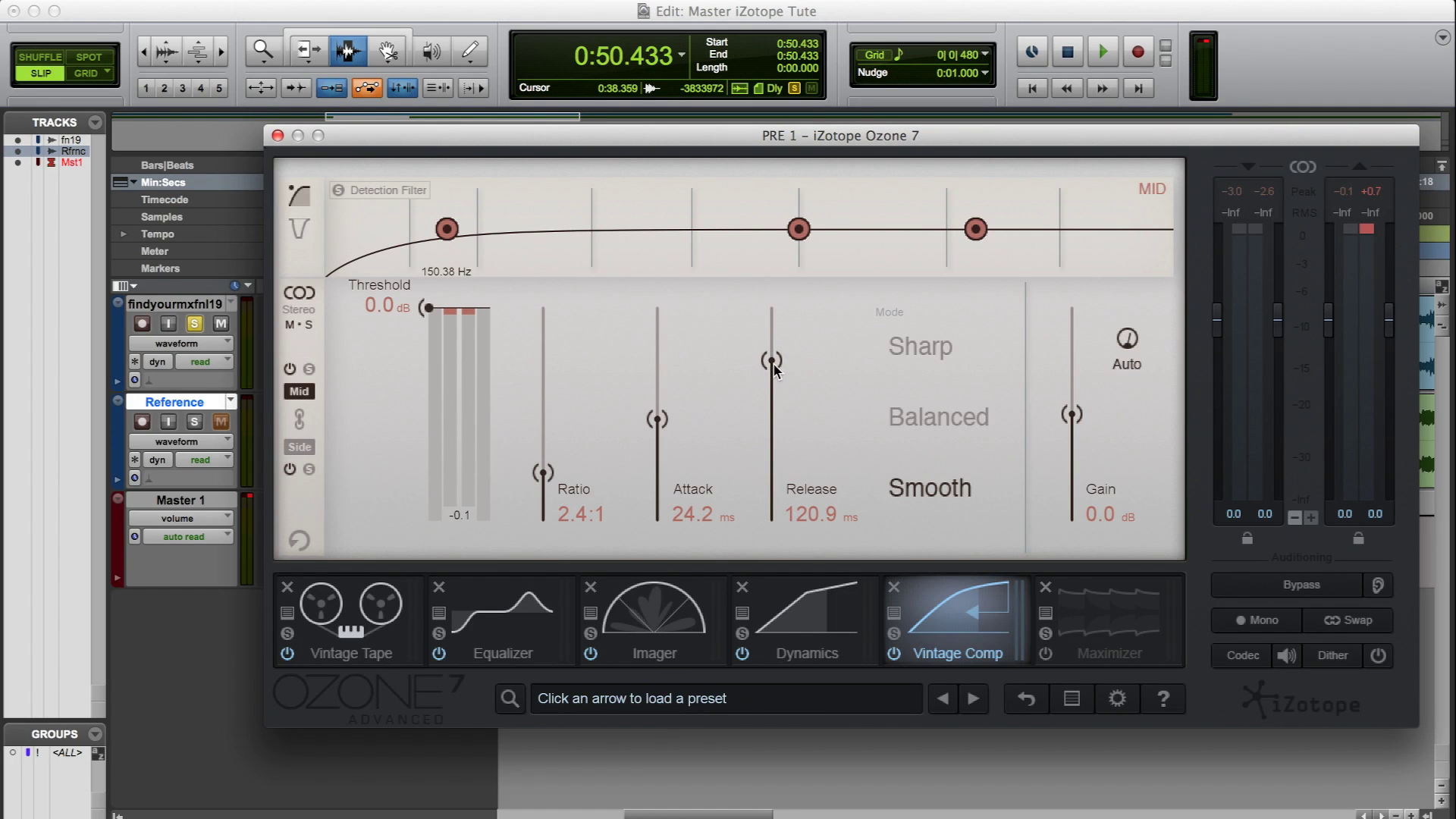The height and width of the screenshot is (819, 1456).
Task: Select the Markers ruler
Action: [x=160, y=268]
